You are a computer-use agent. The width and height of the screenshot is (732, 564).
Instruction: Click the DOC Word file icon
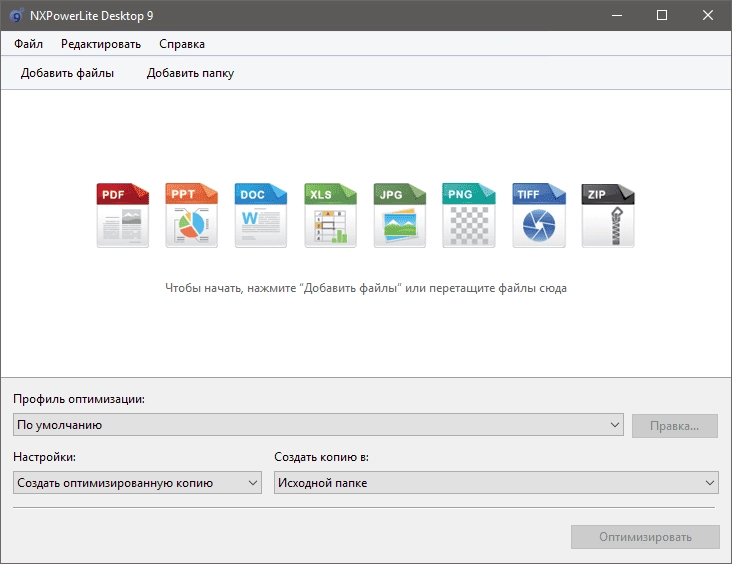tap(260, 215)
